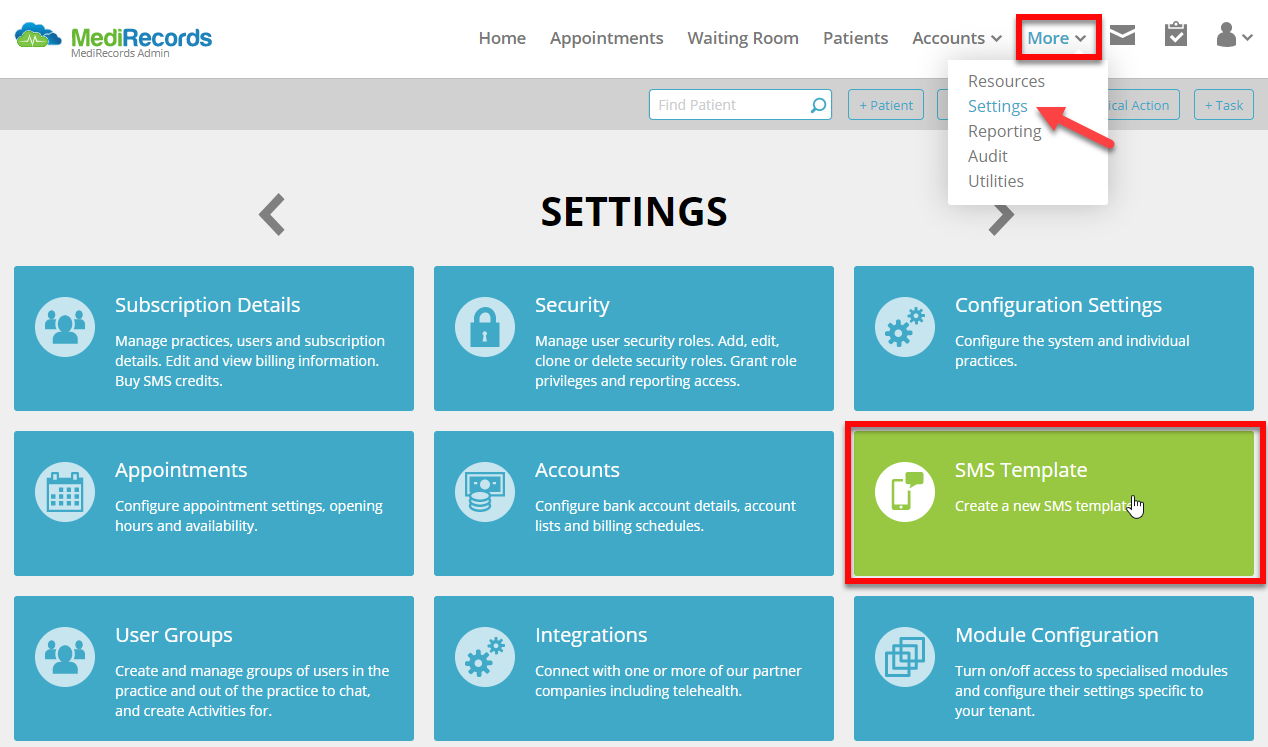
Task: Select Reporting from the More menu
Action: (x=1004, y=131)
